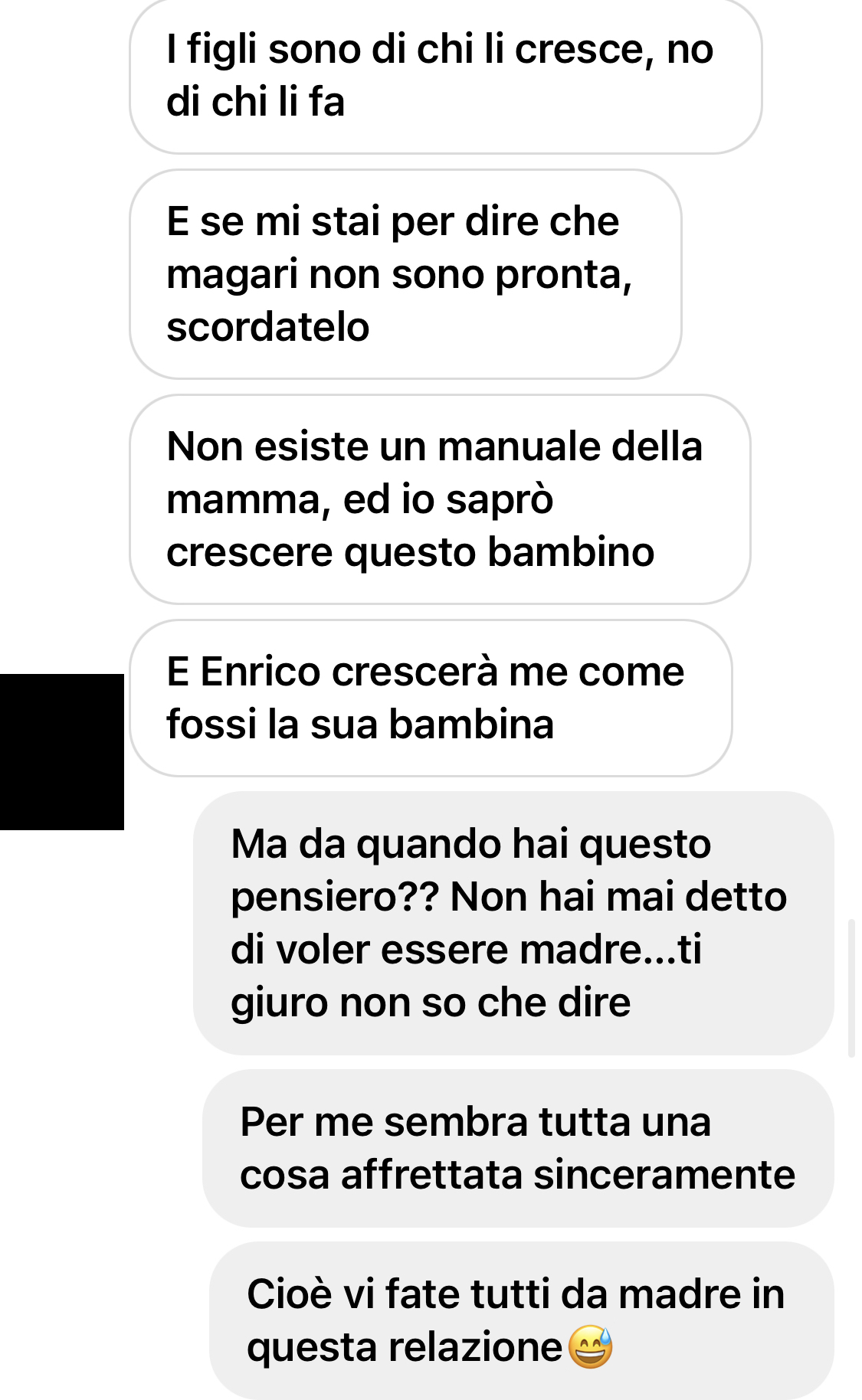
Task: Click the word "scordatelo"
Action: click(x=268, y=327)
